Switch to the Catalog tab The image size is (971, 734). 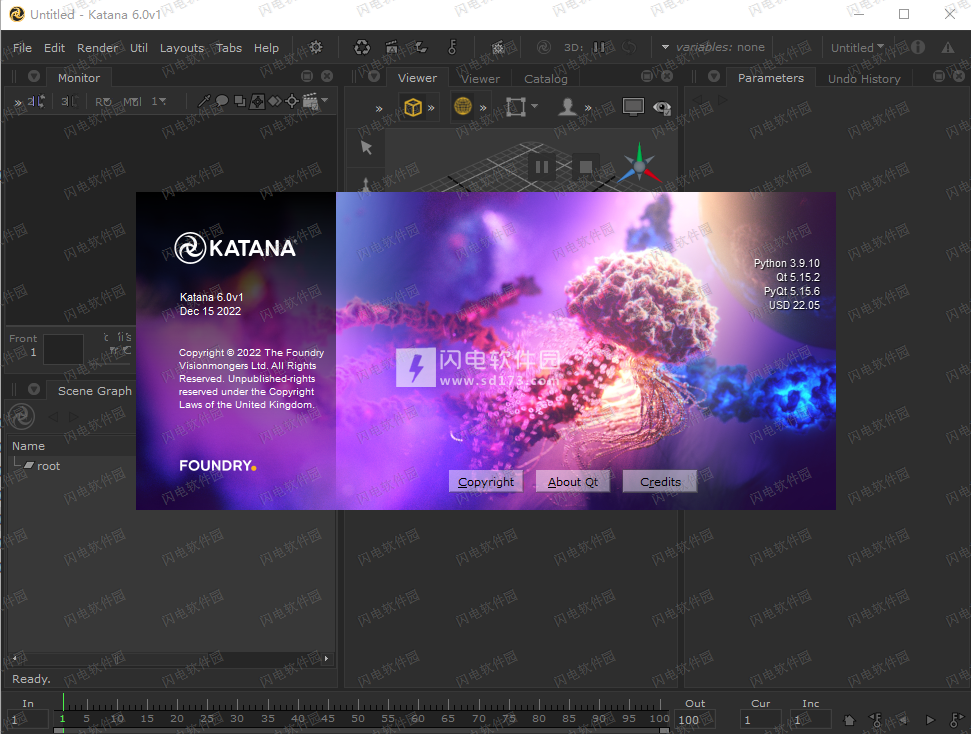(546, 79)
